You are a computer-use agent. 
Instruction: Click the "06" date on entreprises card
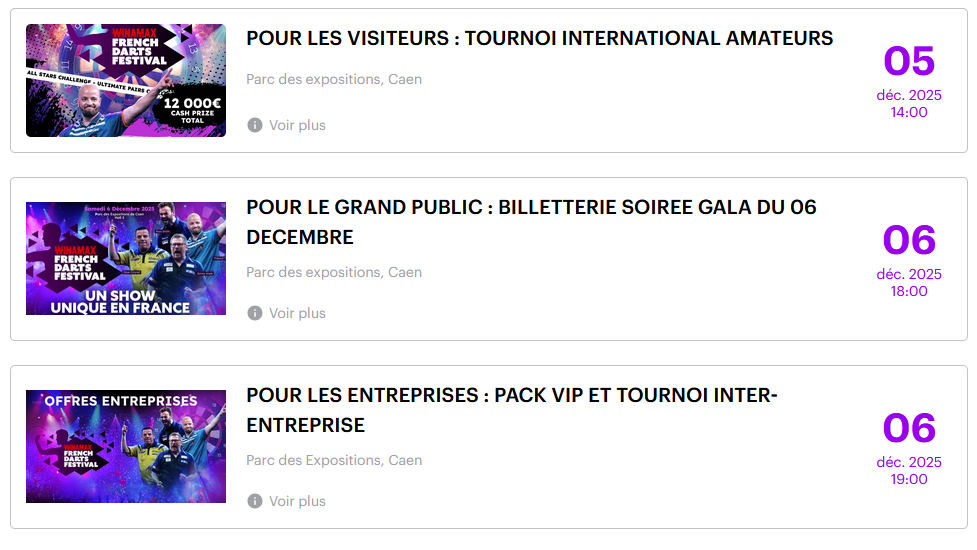[909, 428]
